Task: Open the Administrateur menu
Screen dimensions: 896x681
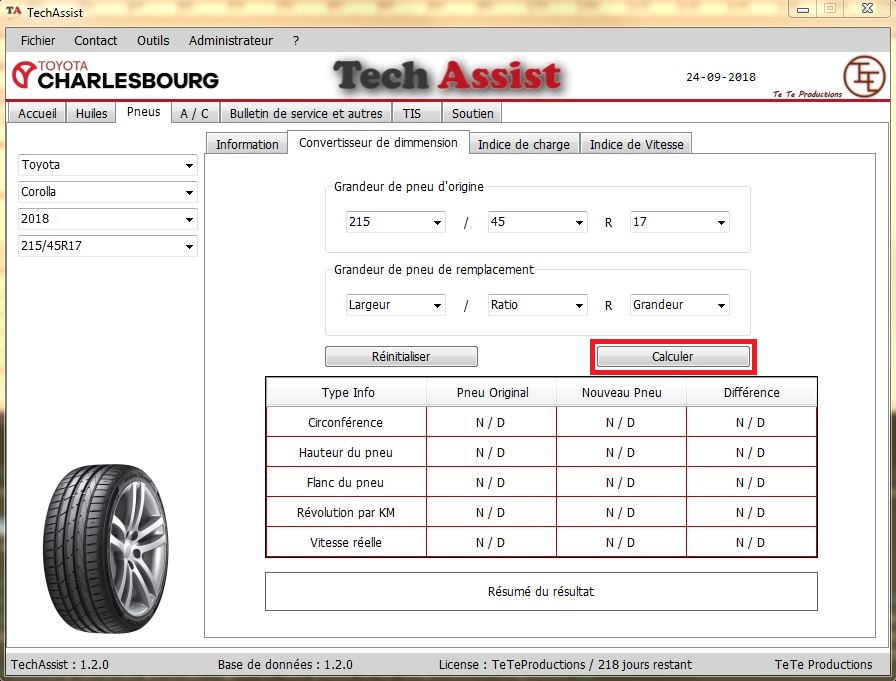Action: [x=230, y=41]
